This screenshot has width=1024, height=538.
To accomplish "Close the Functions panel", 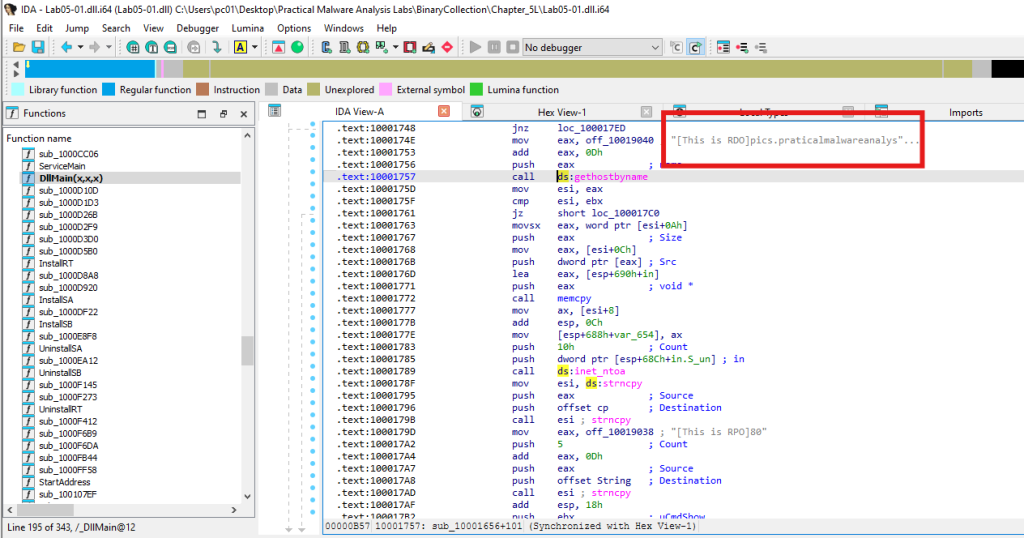I will pyautogui.click(x=244, y=114).
